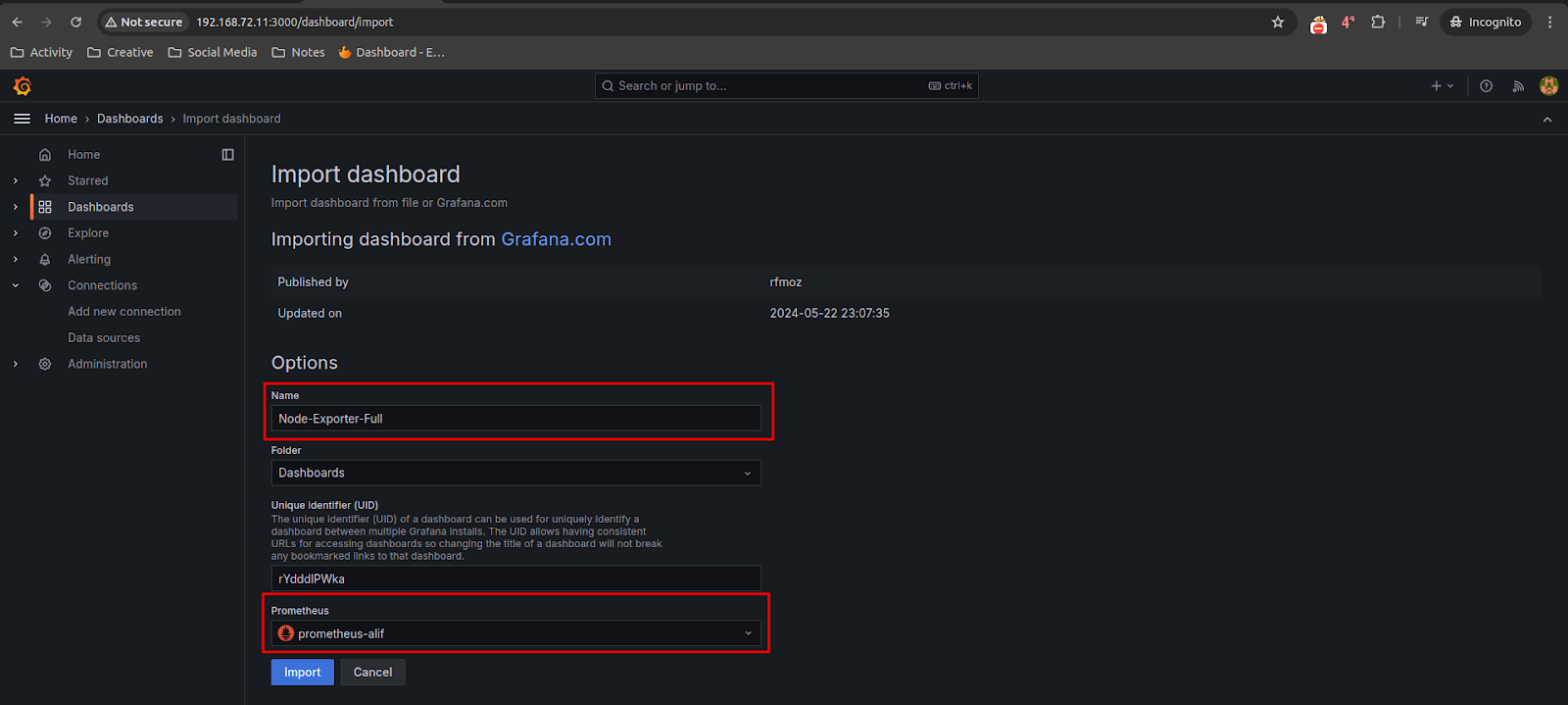This screenshot has height=705, width=1568.
Task: Open the browser extensions puzzle icon
Action: point(1378,22)
